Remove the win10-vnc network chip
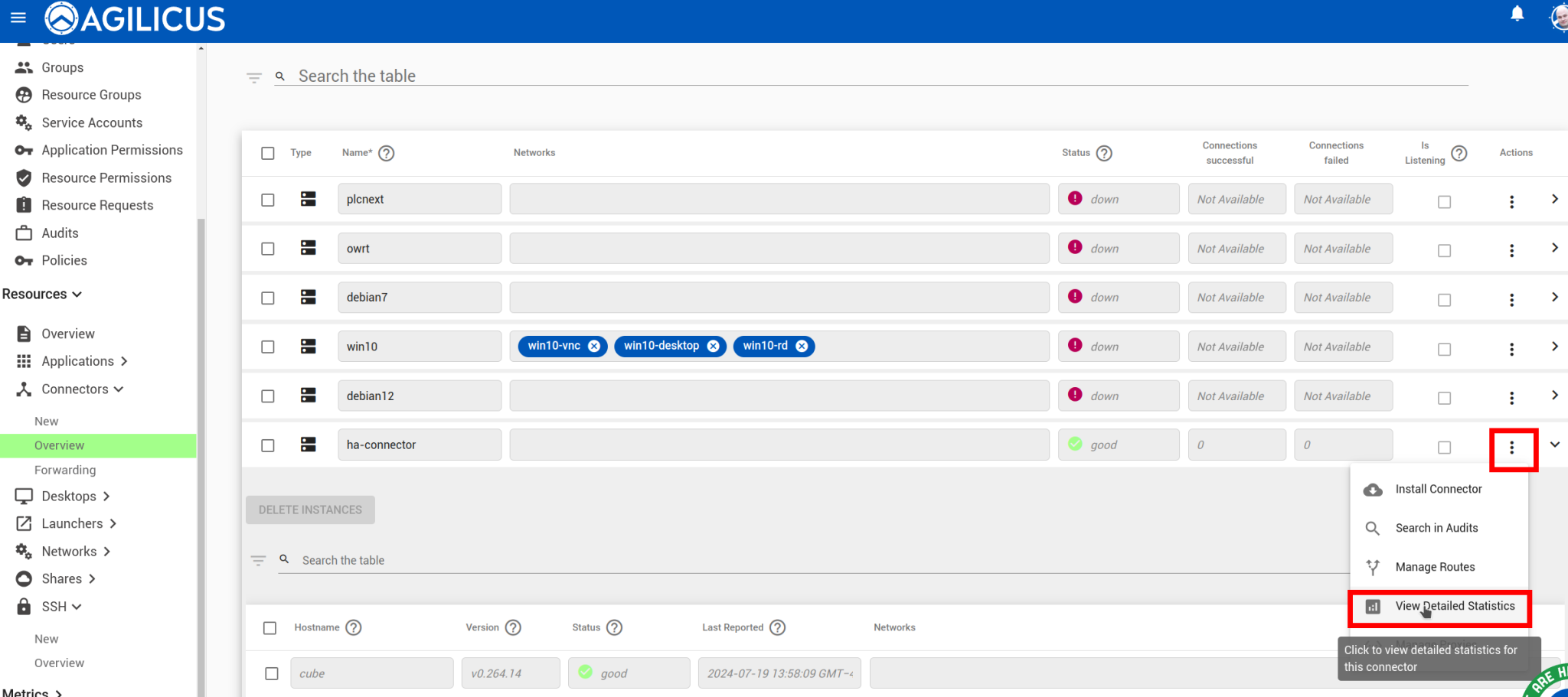Screen dimensions: 1568x697 click(594, 346)
